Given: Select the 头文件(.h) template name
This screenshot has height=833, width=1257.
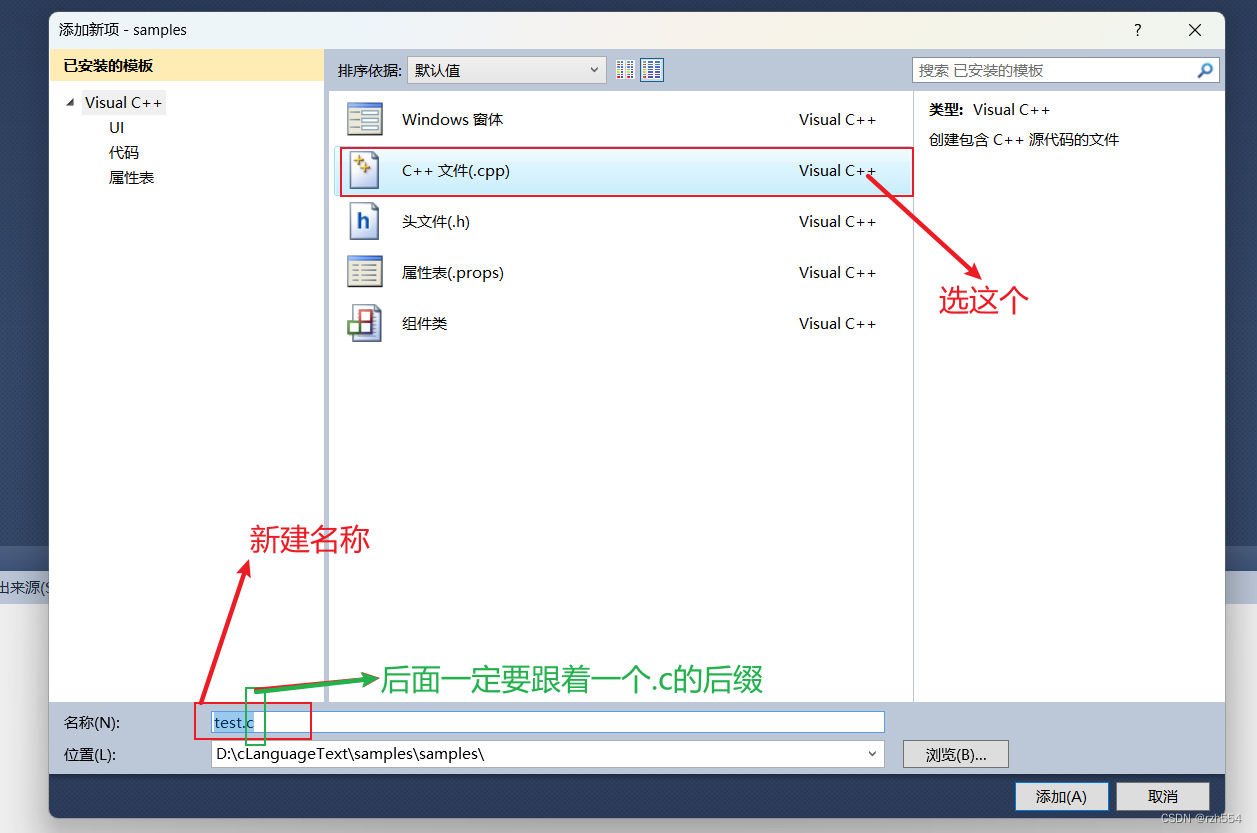Looking at the screenshot, I should coord(436,222).
